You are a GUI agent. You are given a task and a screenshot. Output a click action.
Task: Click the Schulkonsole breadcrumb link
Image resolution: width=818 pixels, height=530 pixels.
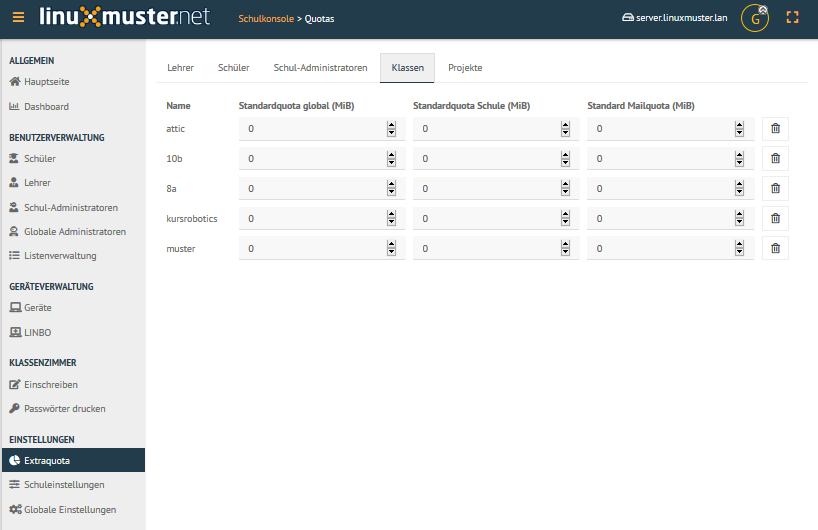[266, 18]
